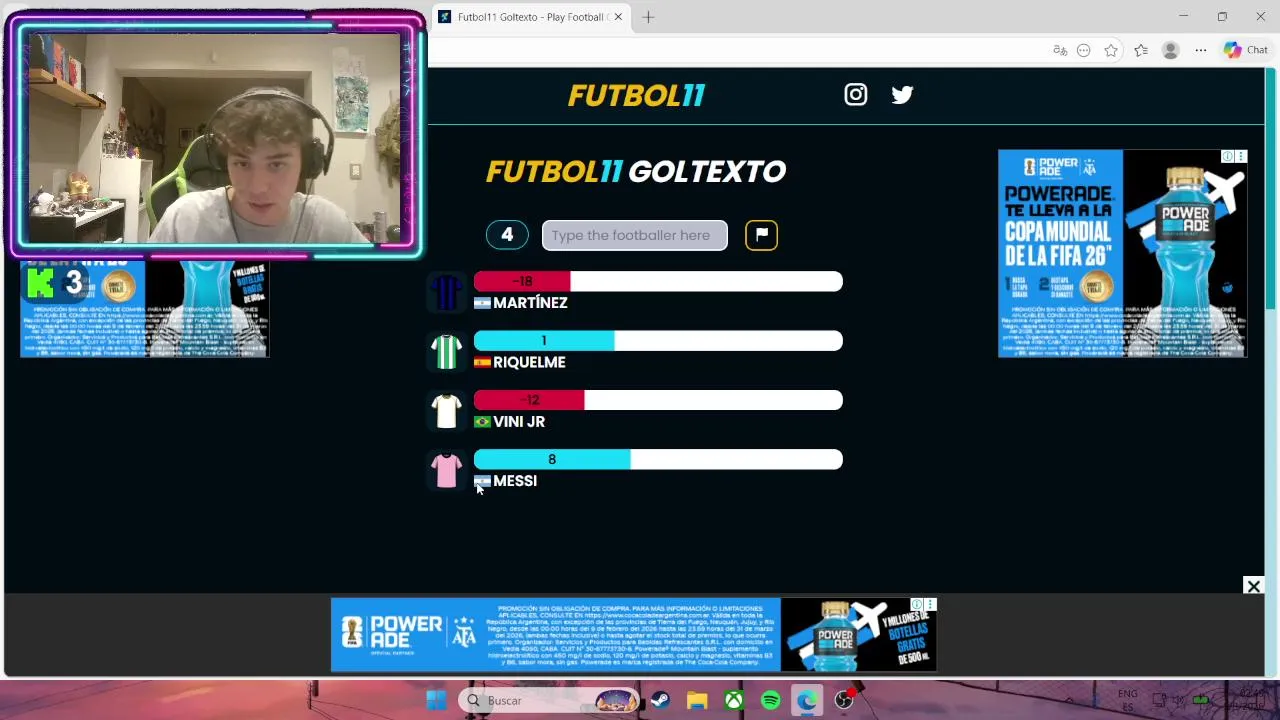The width and height of the screenshot is (1280, 720).
Task: Open ad choices icon on right Powerade ad
Action: click(1228, 156)
